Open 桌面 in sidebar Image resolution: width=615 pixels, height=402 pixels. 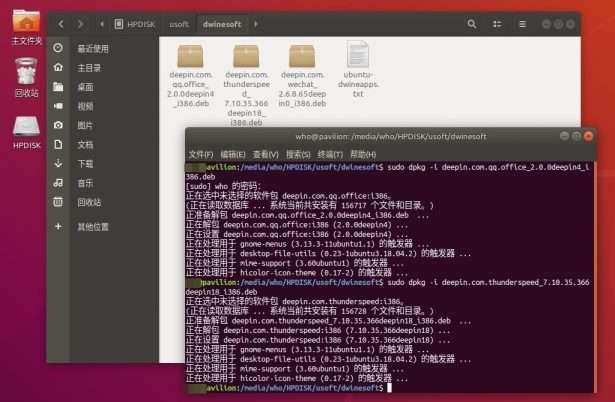tap(85, 87)
